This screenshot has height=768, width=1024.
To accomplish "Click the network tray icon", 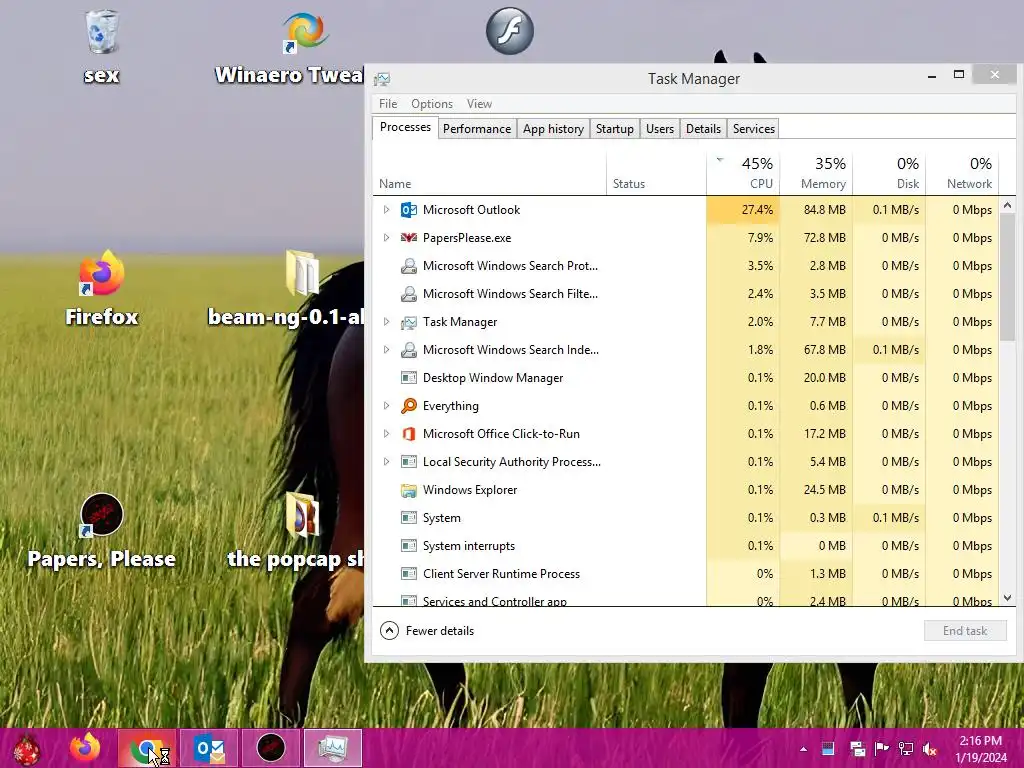I will coord(906,749).
